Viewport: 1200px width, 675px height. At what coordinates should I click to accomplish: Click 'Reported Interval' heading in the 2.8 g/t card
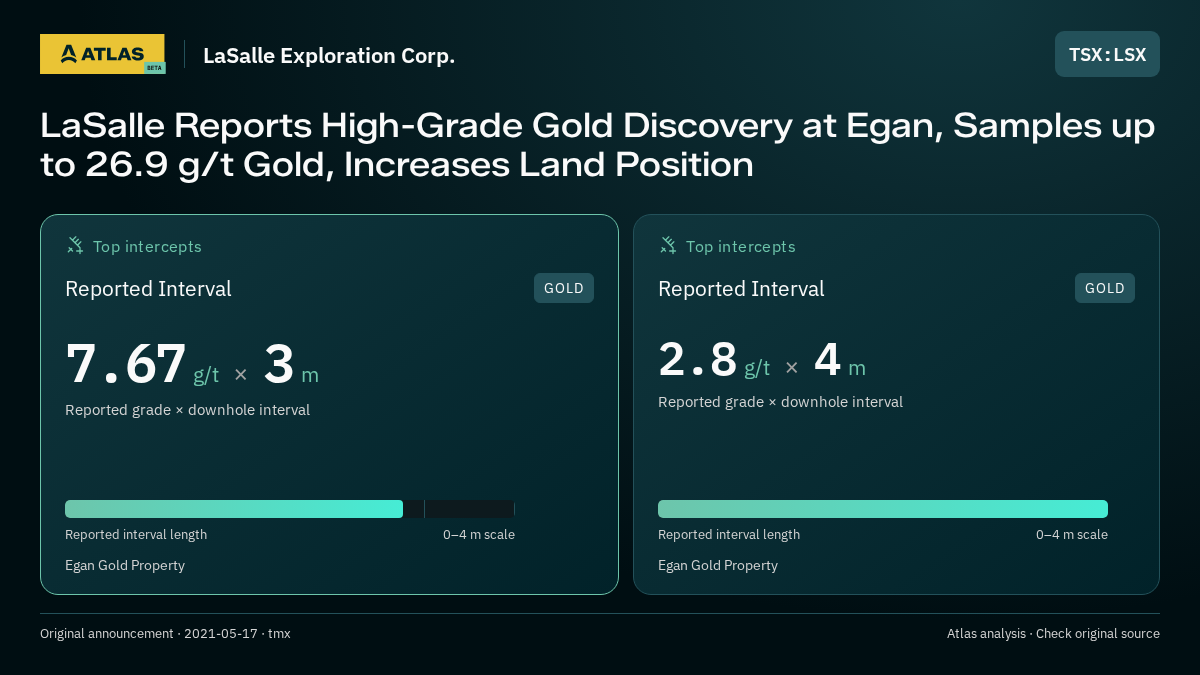pos(741,289)
